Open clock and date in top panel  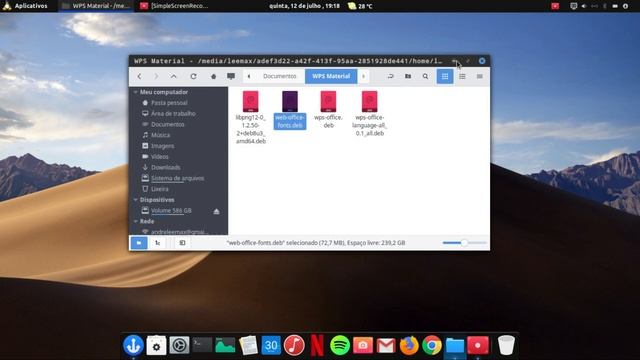(304, 6)
